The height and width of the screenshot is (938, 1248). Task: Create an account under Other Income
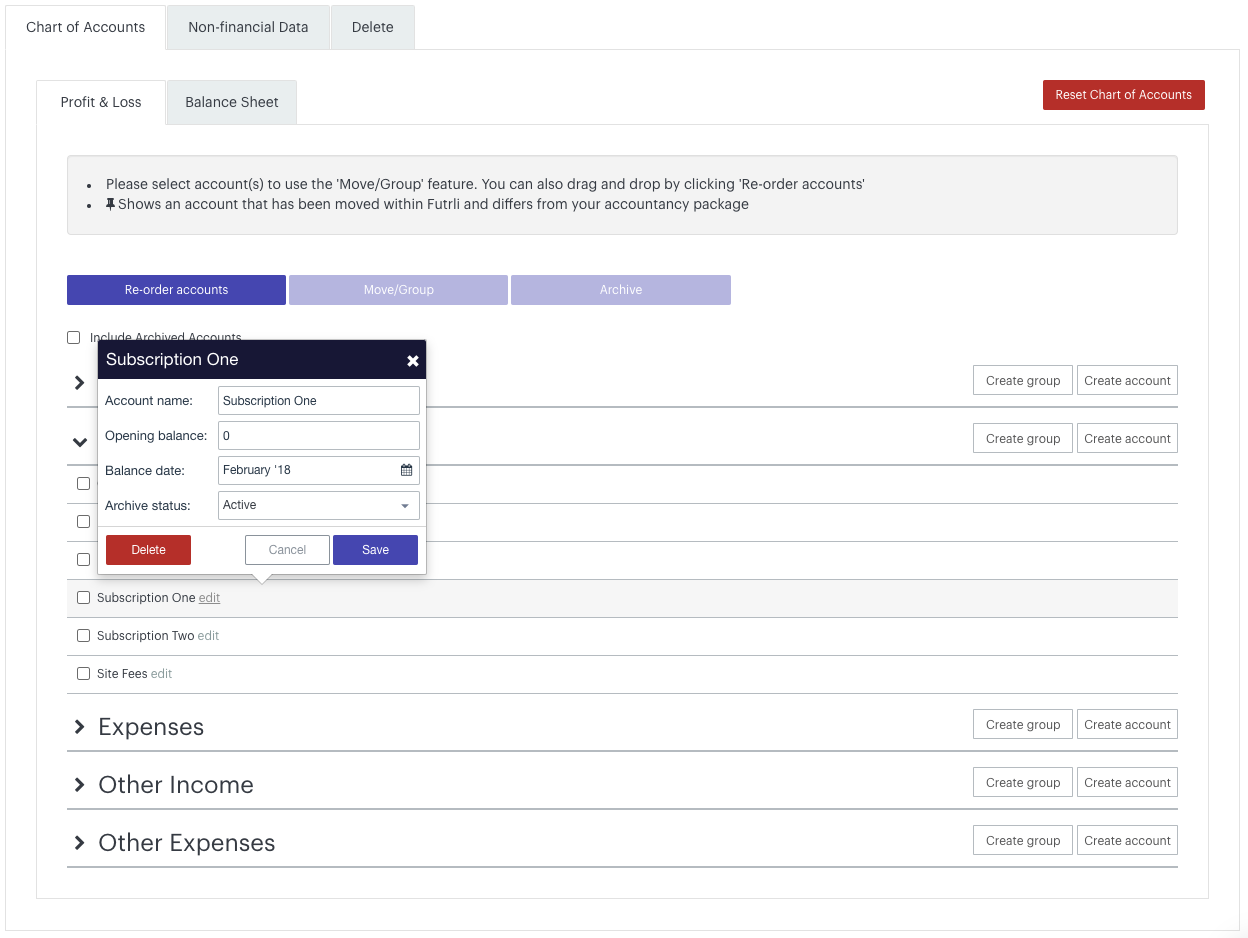(1127, 783)
